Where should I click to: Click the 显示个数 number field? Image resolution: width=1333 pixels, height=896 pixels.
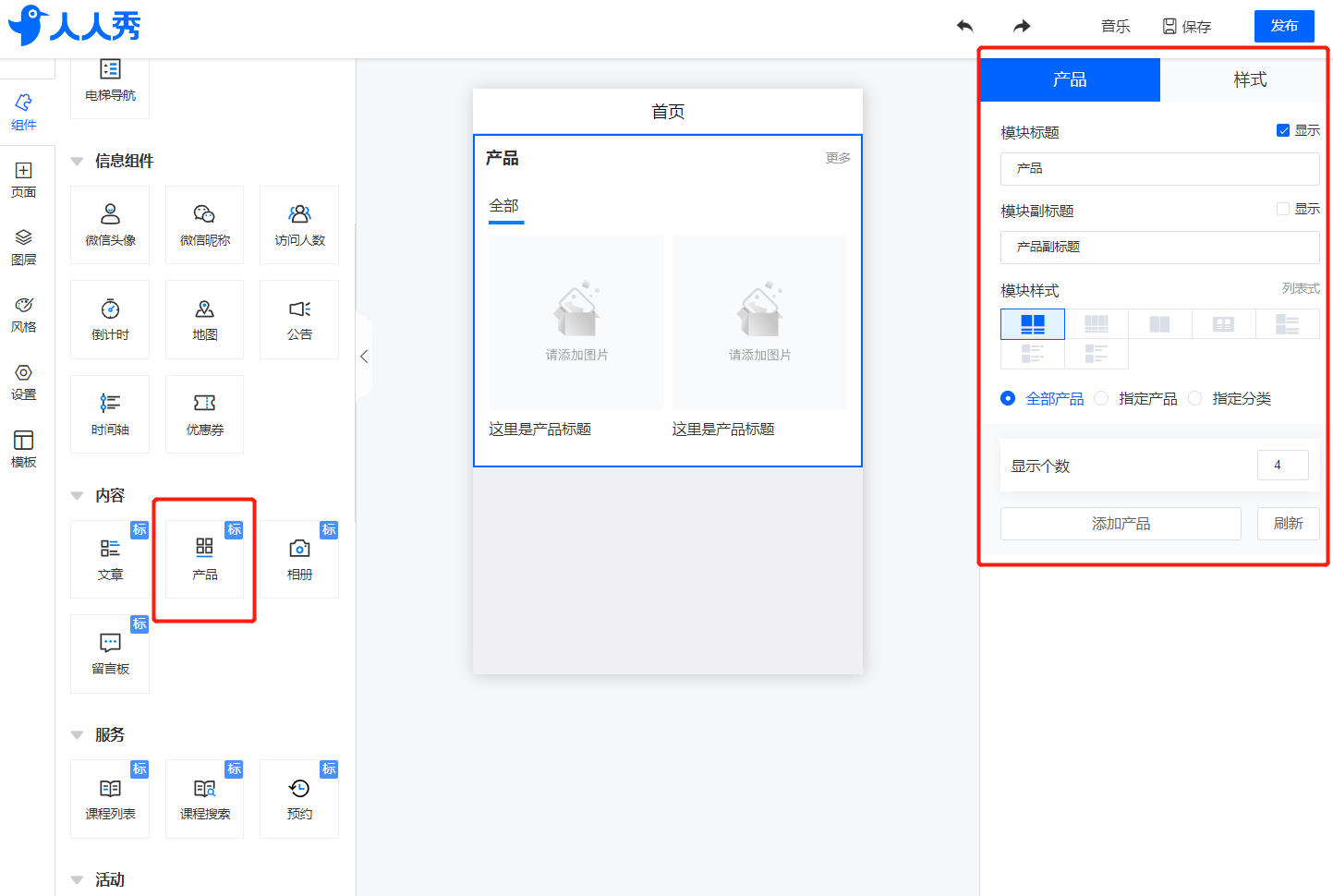(1283, 465)
